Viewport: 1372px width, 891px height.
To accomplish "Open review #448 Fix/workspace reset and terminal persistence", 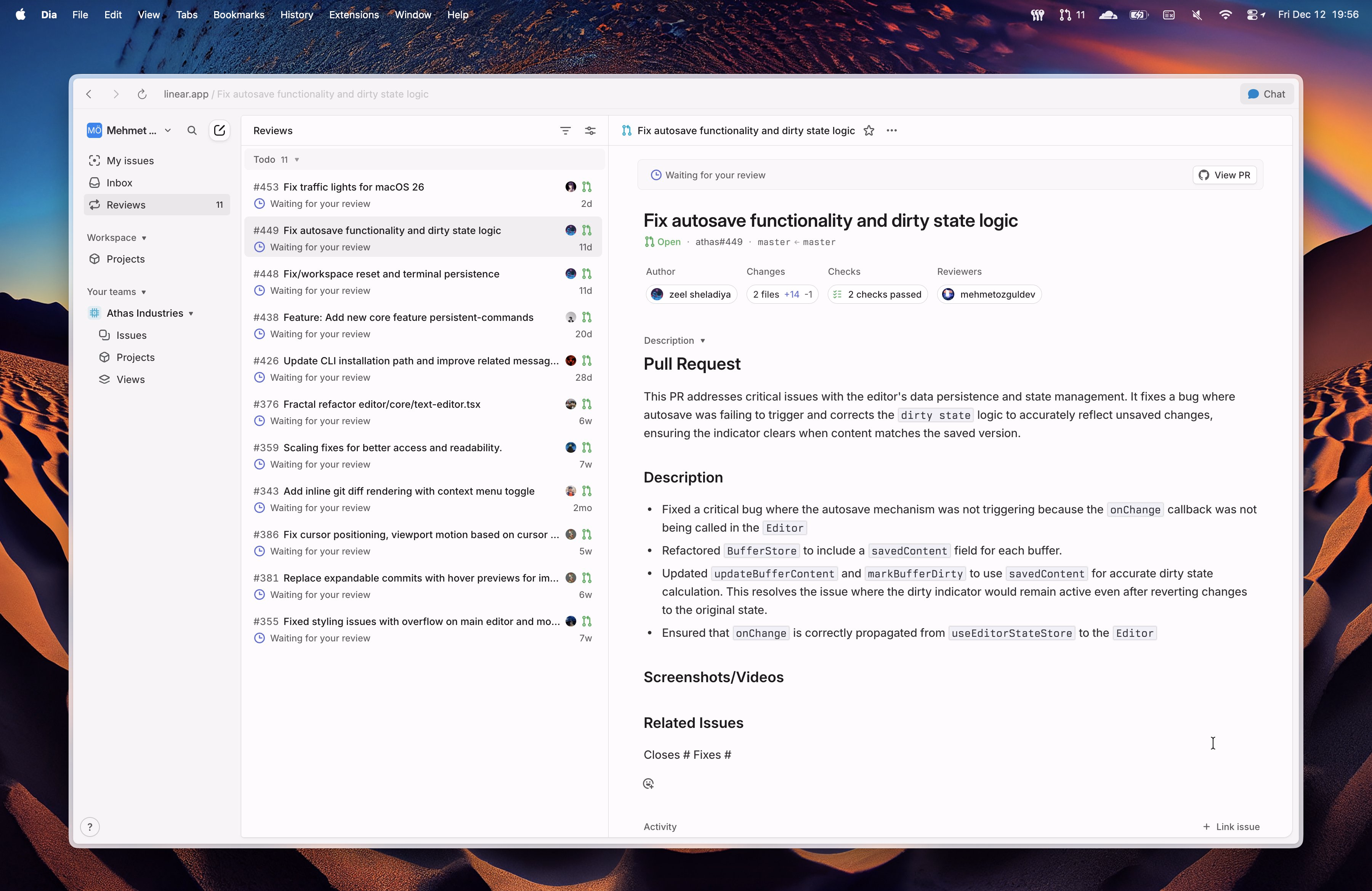I will 423,282.
